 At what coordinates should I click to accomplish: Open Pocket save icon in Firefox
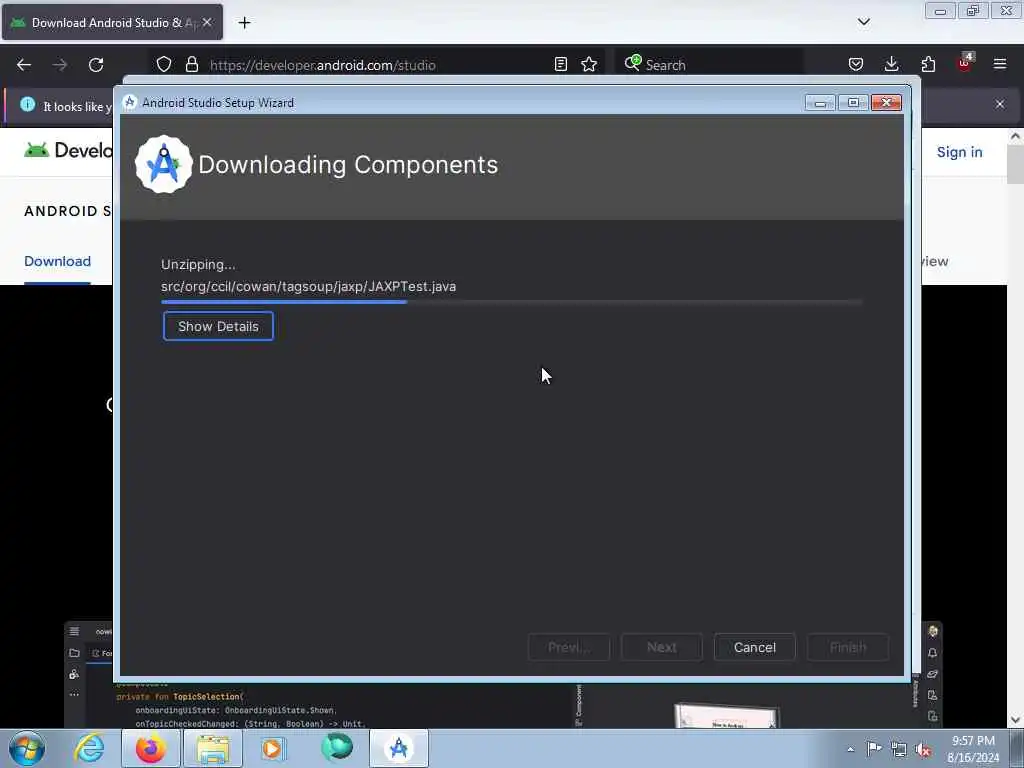click(x=856, y=64)
